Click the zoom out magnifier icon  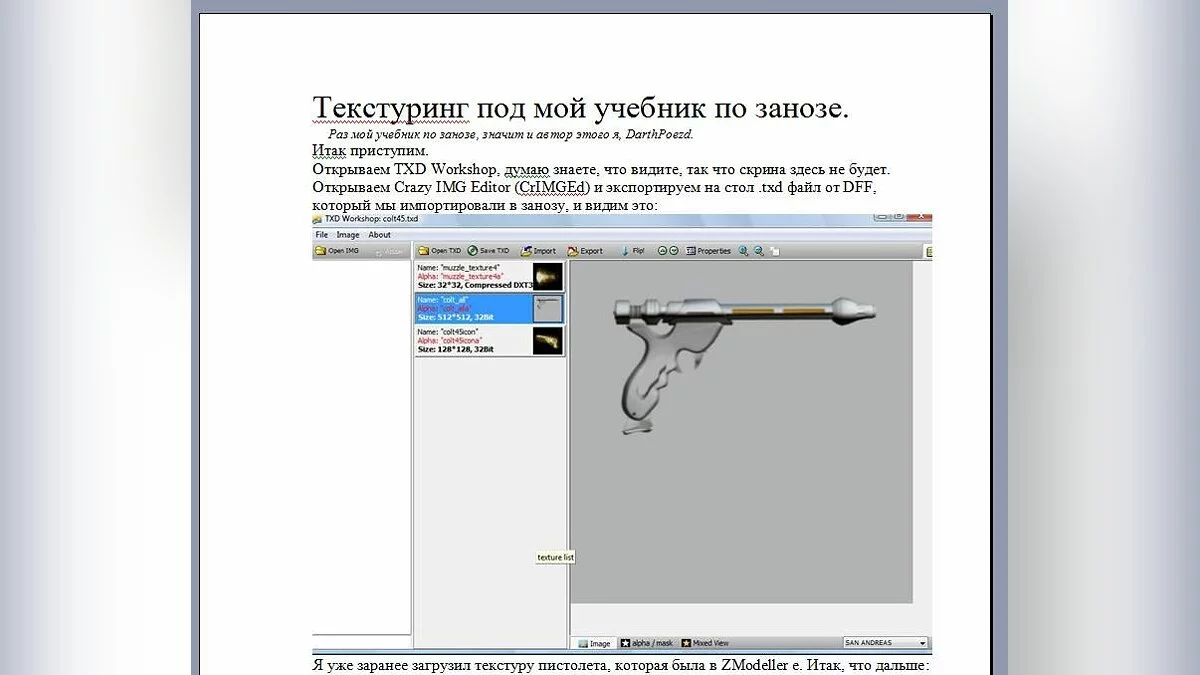760,251
